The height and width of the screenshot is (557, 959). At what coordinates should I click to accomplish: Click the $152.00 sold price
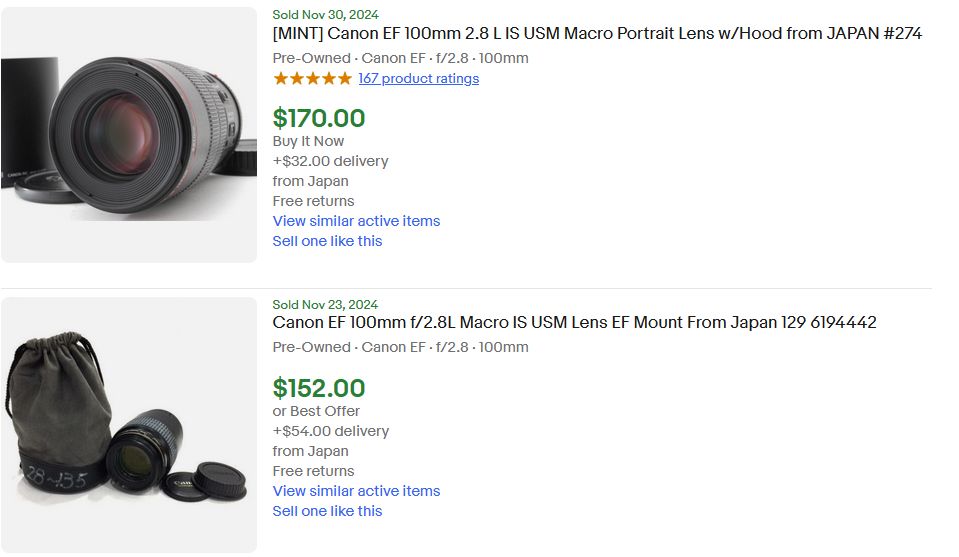(319, 388)
